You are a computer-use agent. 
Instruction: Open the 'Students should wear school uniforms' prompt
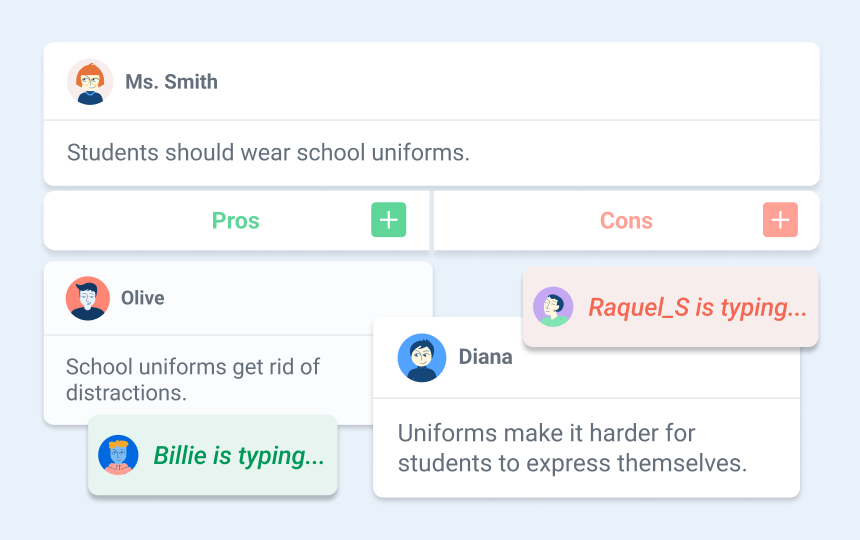pyautogui.click(x=268, y=152)
